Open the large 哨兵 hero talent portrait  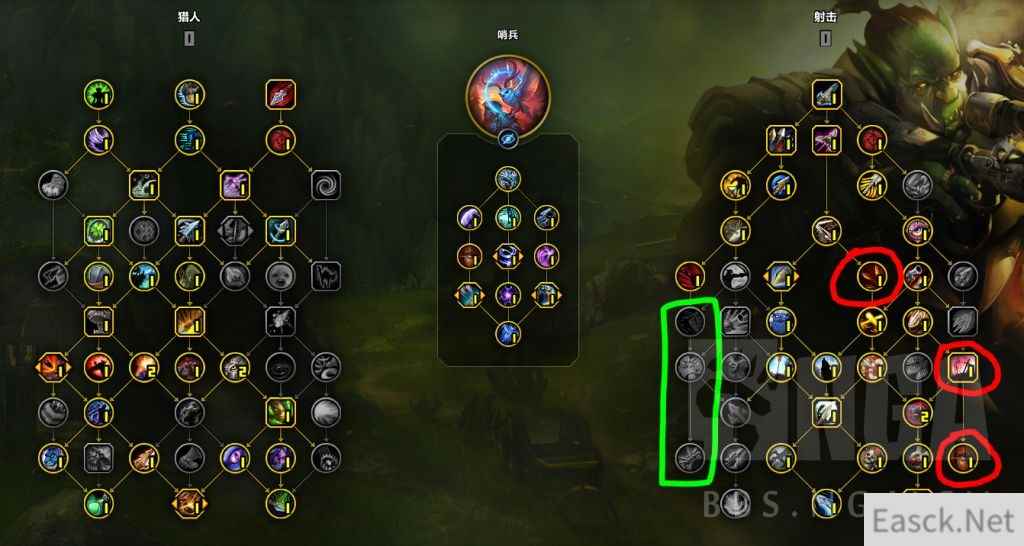coord(508,96)
